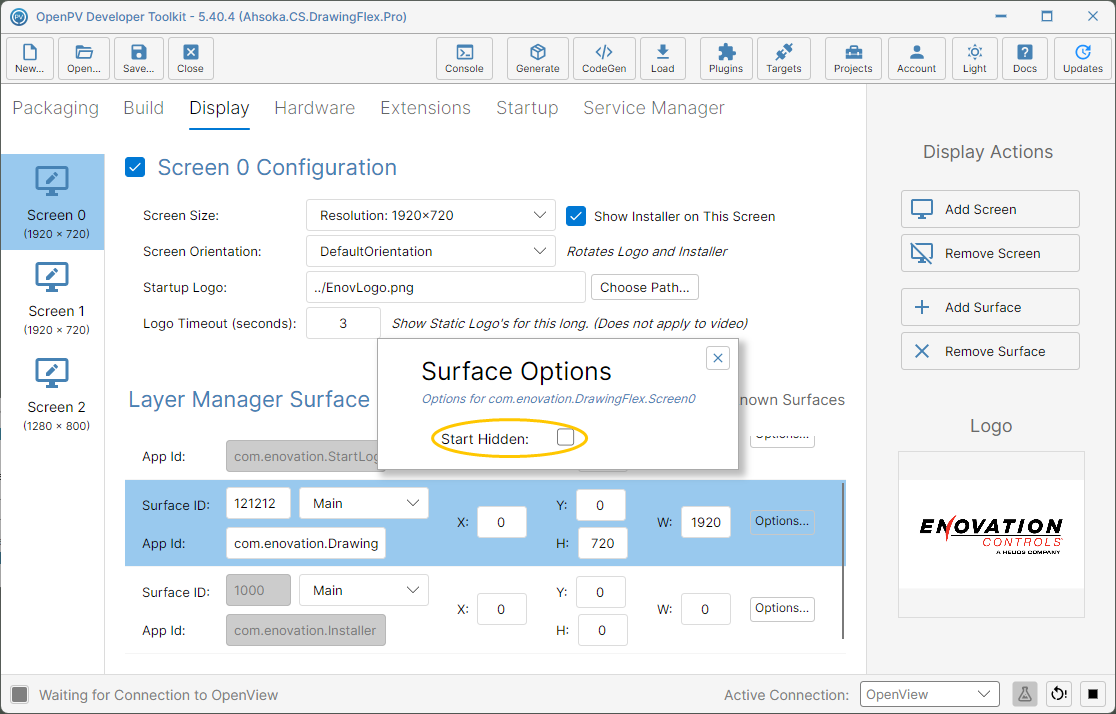Image resolution: width=1116 pixels, height=714 pixels.
Task: Save the project via Save icon
Action: click(x=138, y=58)
